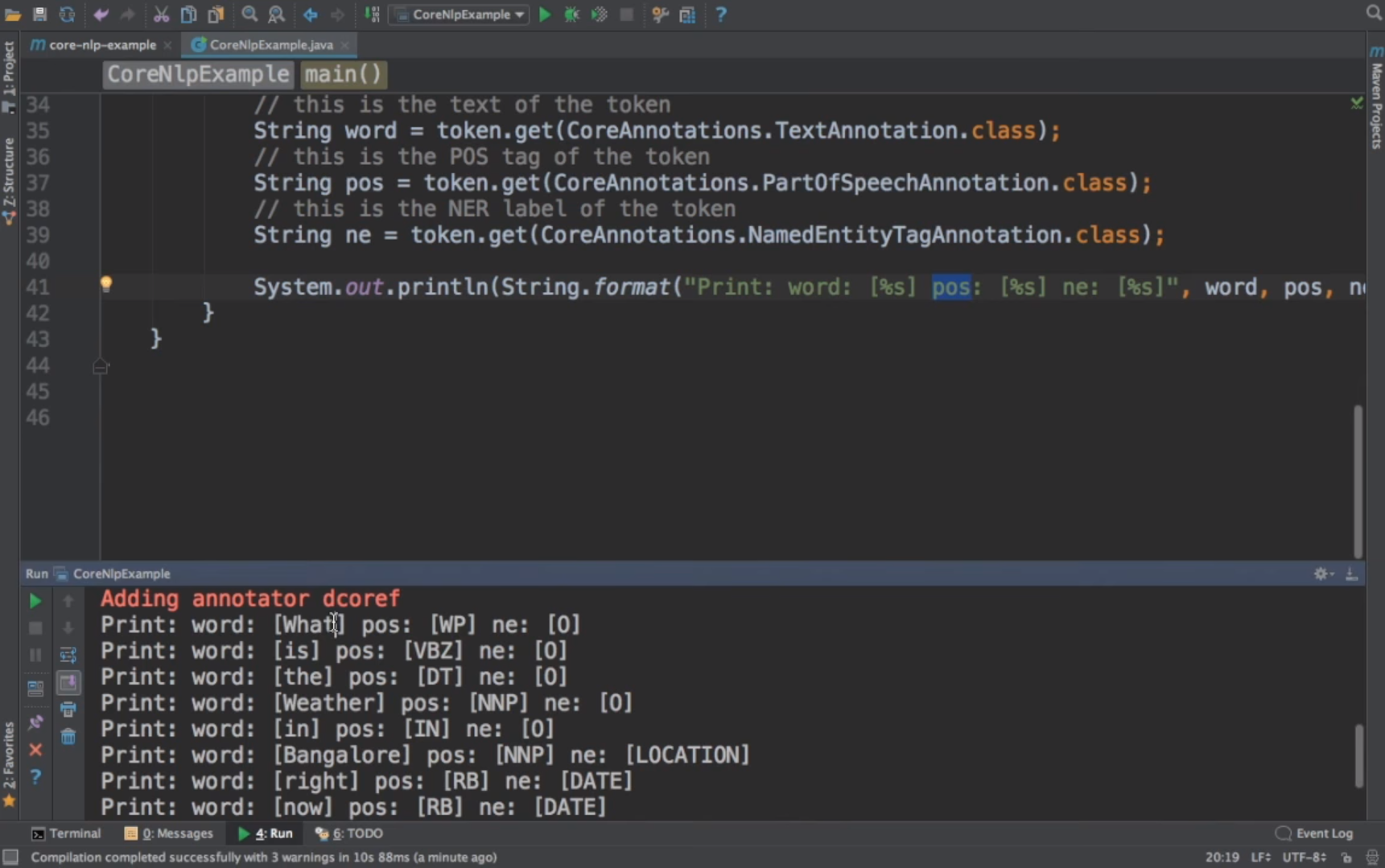This screenshot has width=1385, height=868.
Task: Run CoreNlpExample from the main toolbar
Action: [x=545, y=14]
